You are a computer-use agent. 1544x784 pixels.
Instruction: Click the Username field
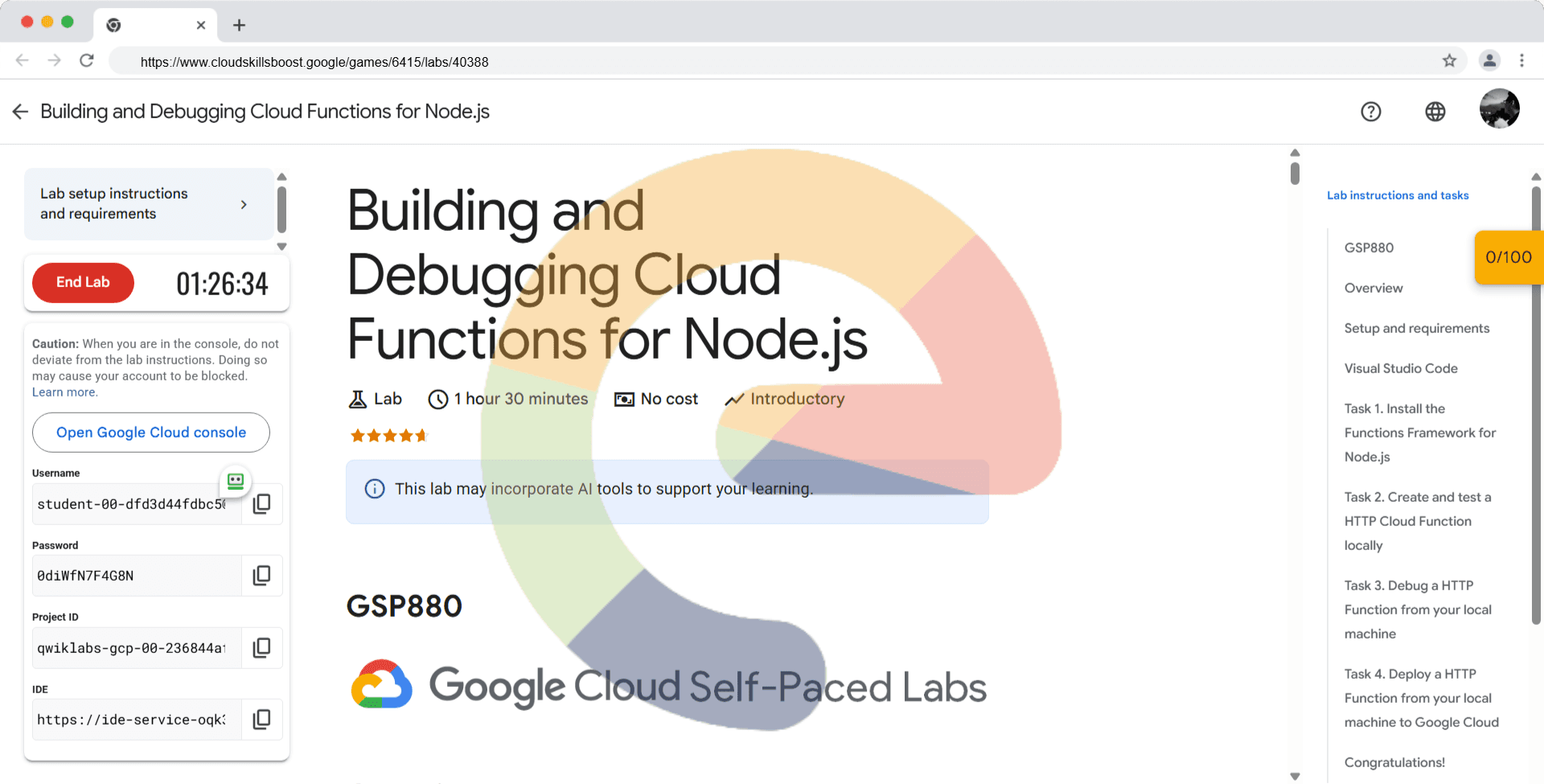[137, 504]
